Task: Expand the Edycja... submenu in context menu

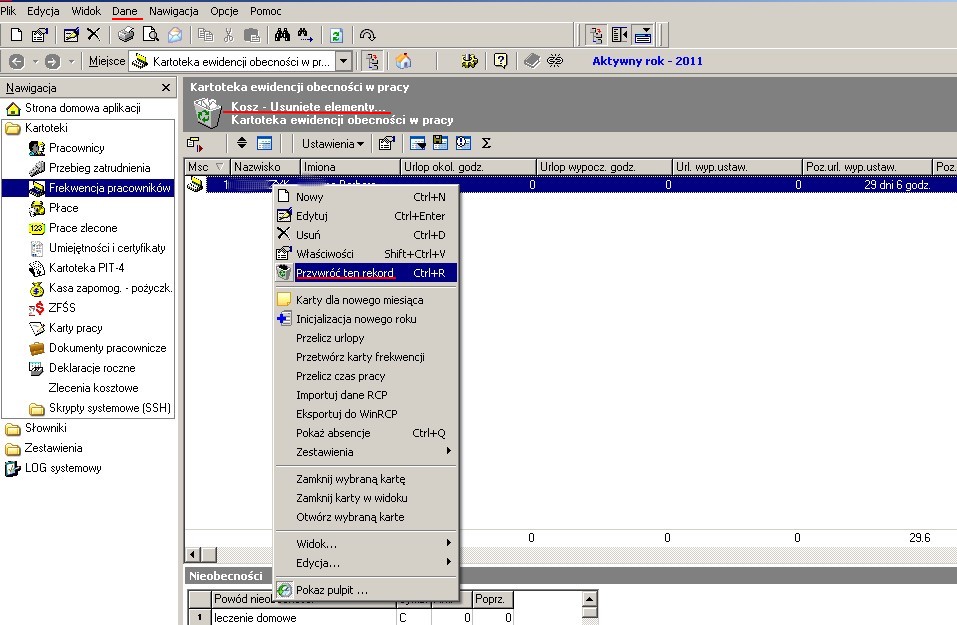Action: coord(366,563)
